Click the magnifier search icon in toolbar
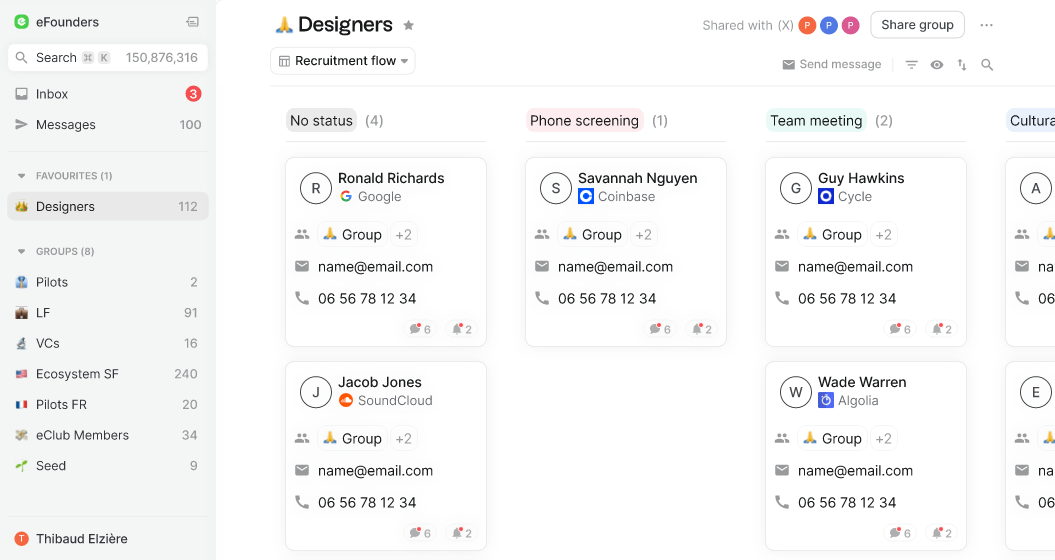Screen dimensions: 1055x560 (987, 65)
